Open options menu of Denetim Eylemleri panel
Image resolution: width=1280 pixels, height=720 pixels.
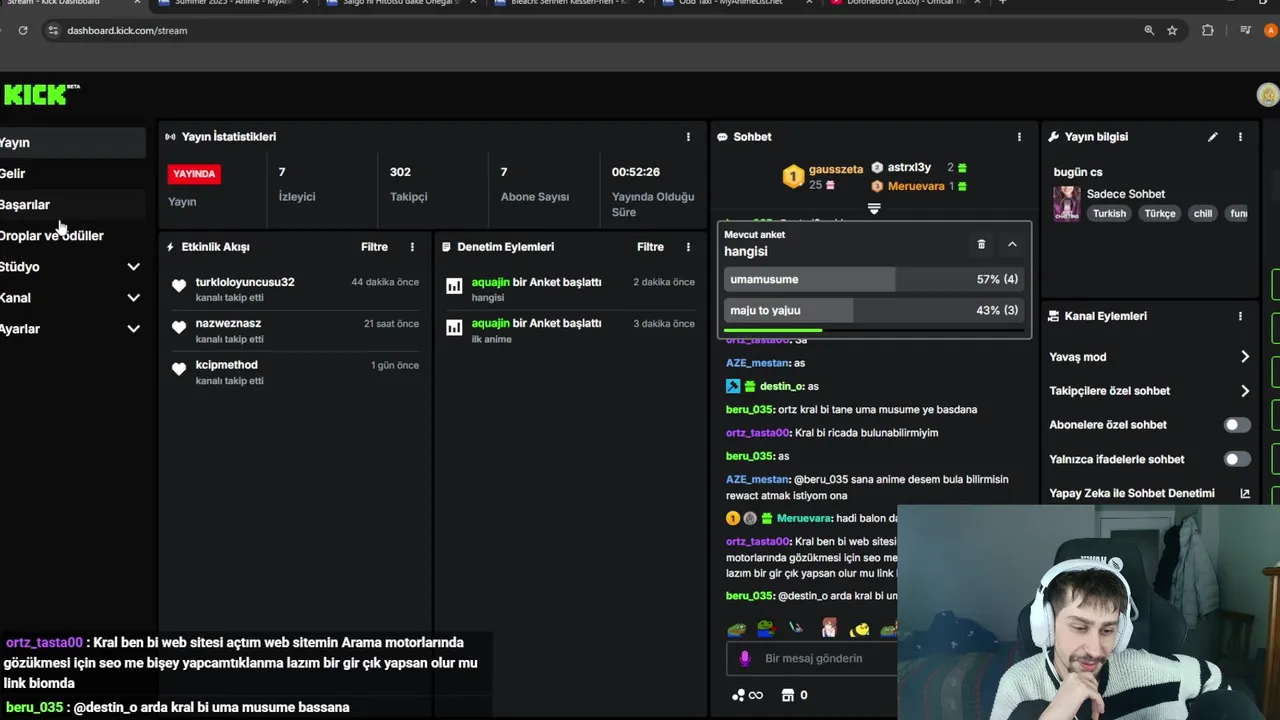click(x=688, y=247)
